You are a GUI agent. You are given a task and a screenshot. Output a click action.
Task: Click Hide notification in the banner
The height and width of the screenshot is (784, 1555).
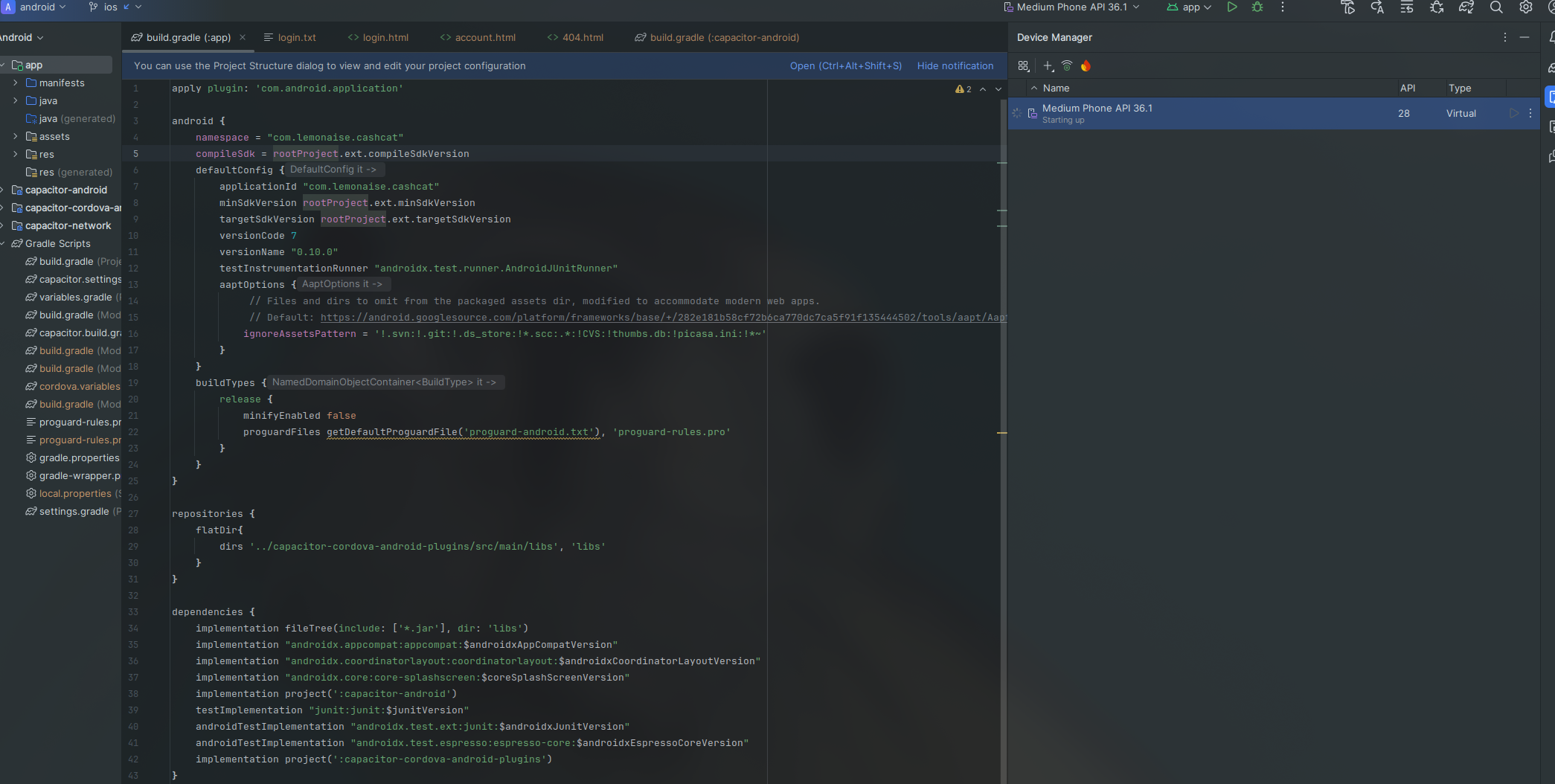click(x=955, y=65)
